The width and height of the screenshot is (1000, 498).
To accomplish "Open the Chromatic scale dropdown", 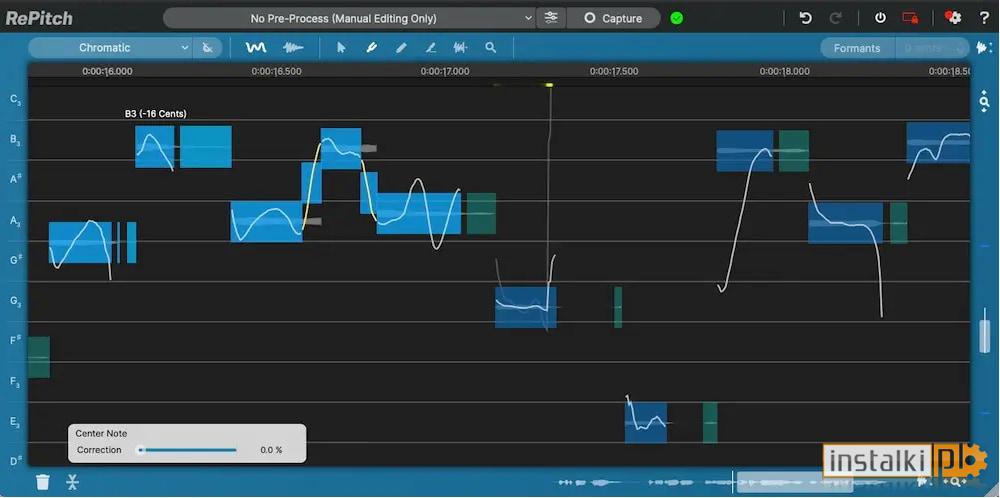I will click(x=110, y=48).
